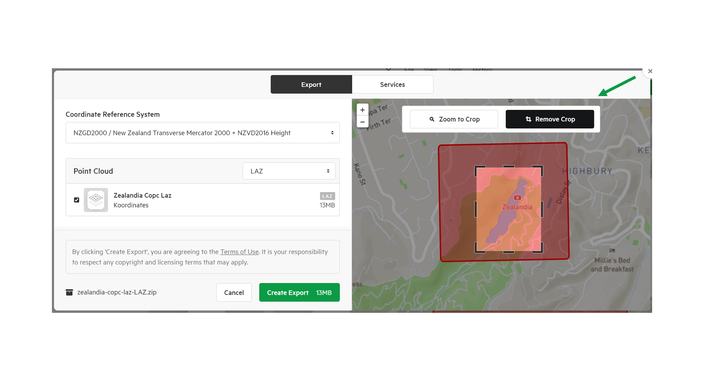720x384 pixels.
Task: Cancel the export
Action: pos(234,292)
